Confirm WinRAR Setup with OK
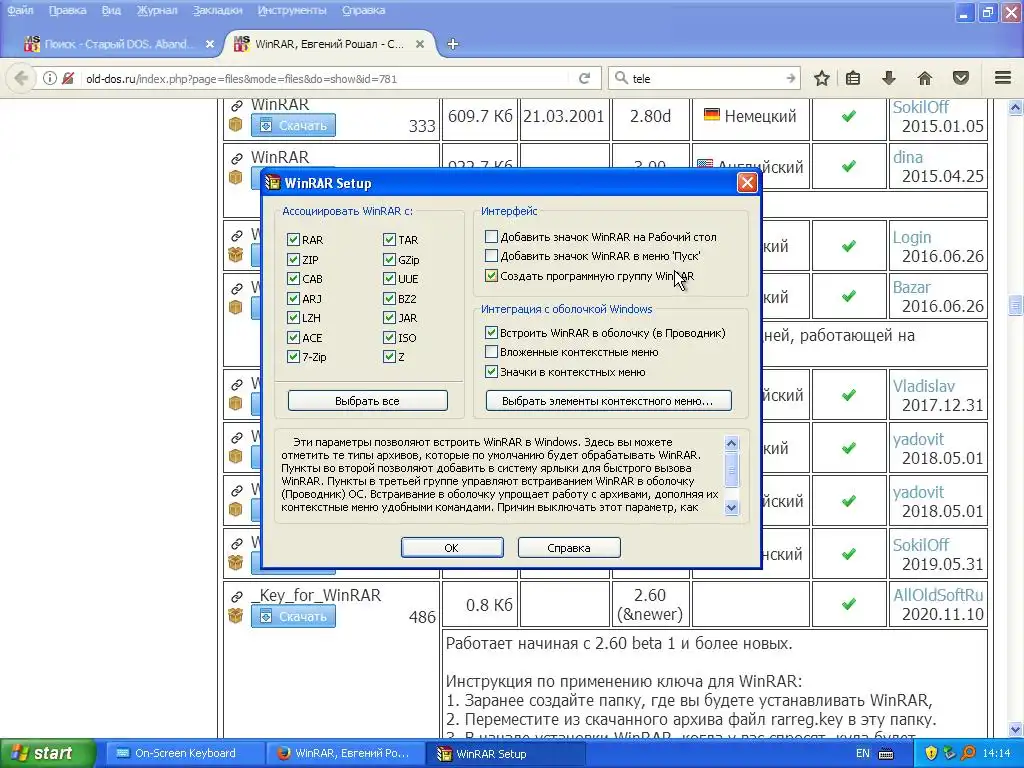Viewport: 1024px width, 768px height. coord(452,548)
